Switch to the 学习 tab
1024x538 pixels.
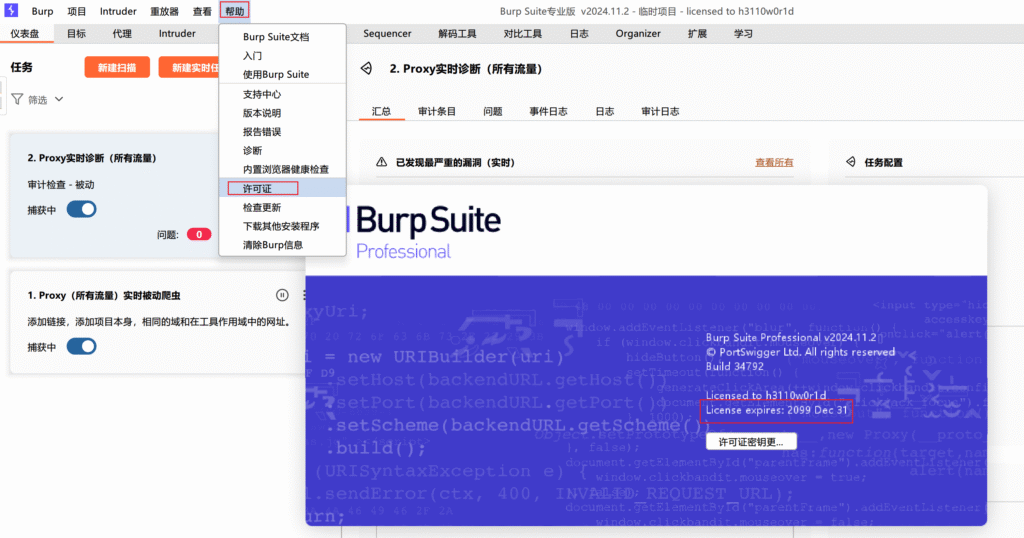[743, 33]
